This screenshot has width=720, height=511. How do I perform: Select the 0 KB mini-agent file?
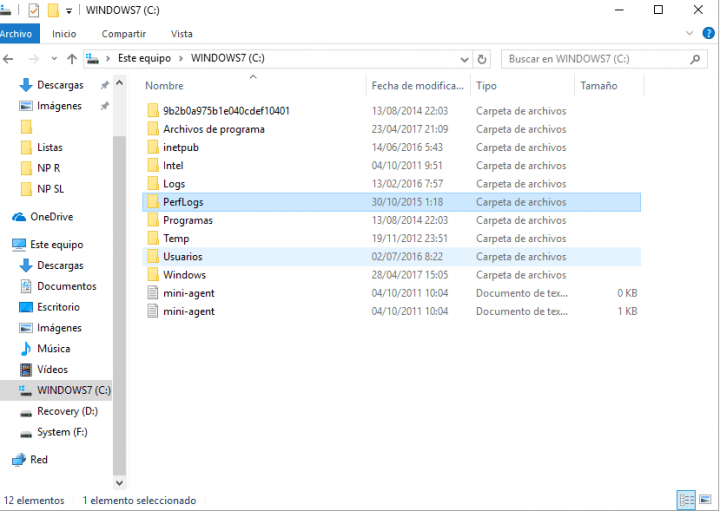pyautogui.click(x=392, y=293)
